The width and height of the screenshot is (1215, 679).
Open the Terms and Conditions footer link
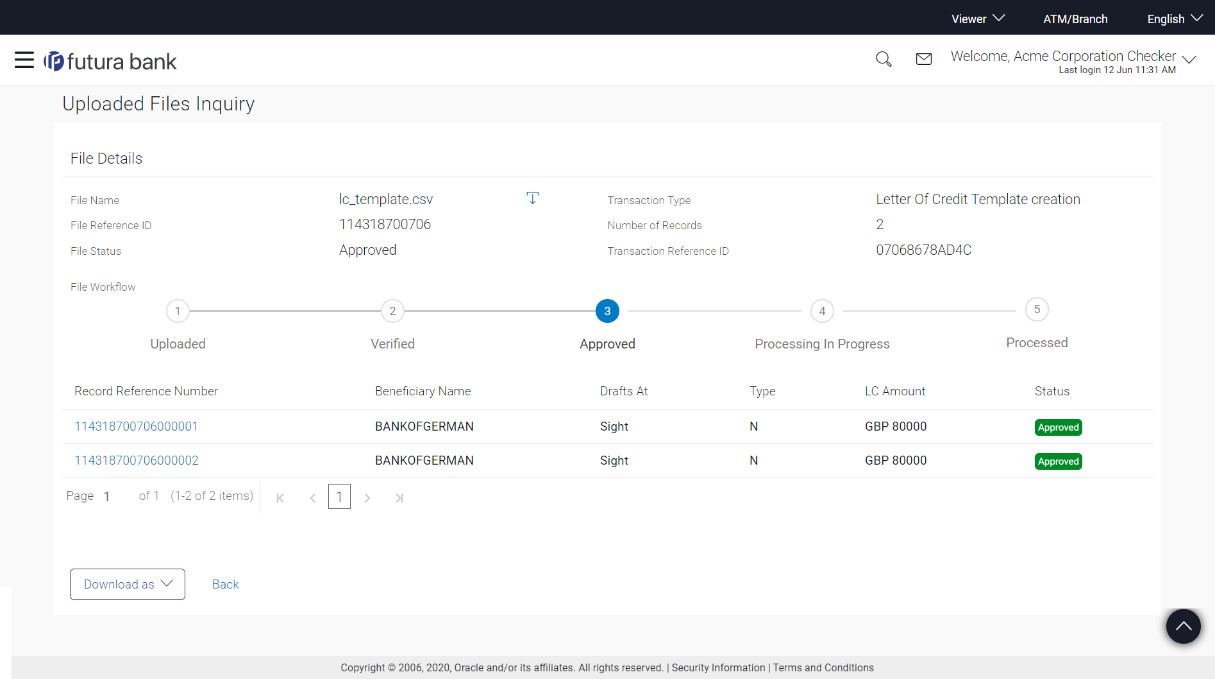[823, 667]
